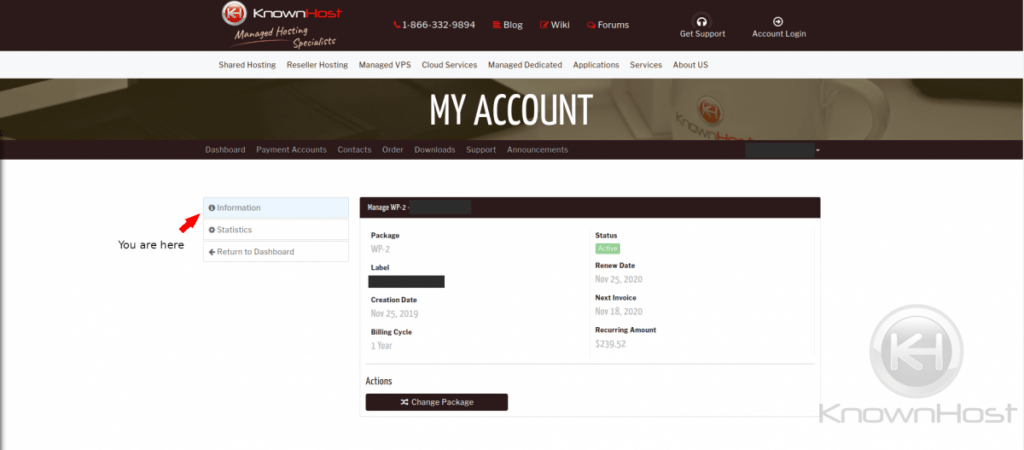This screenshot has height=450, width=1024.
Task: Click the shuffle icon on Change Package
Action: coord(404,402)
